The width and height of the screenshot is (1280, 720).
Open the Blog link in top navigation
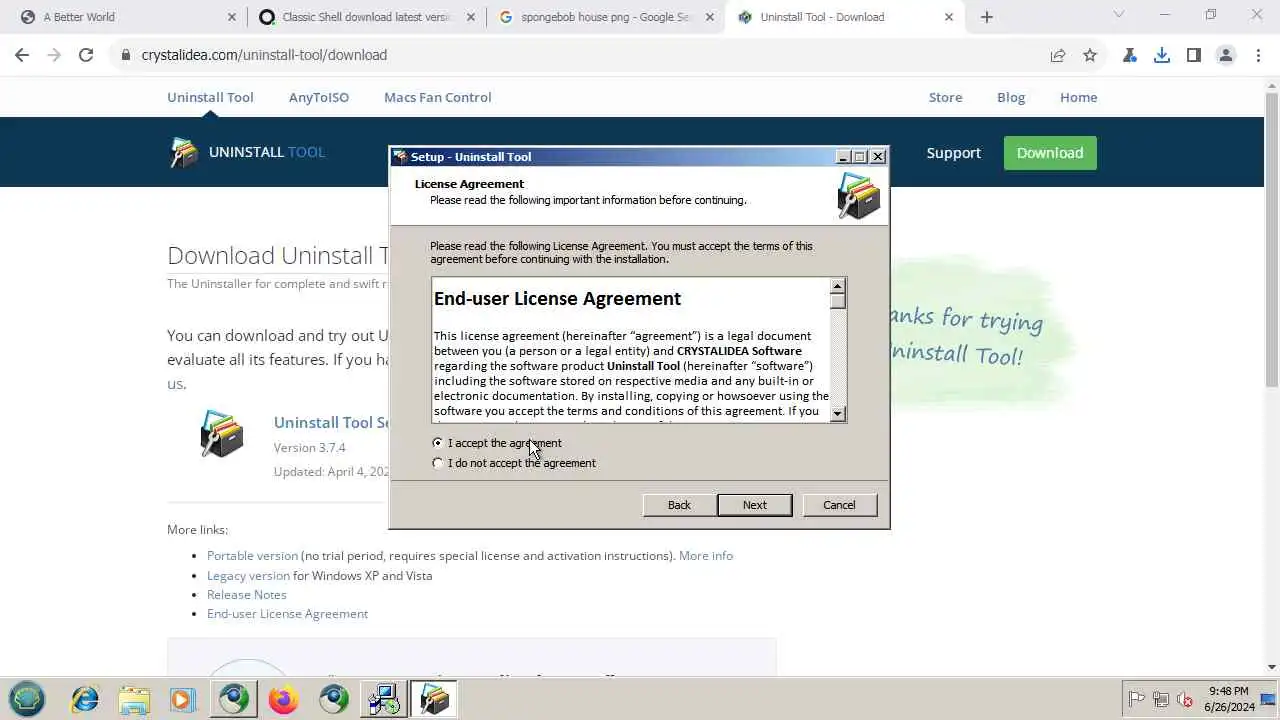1011,97
